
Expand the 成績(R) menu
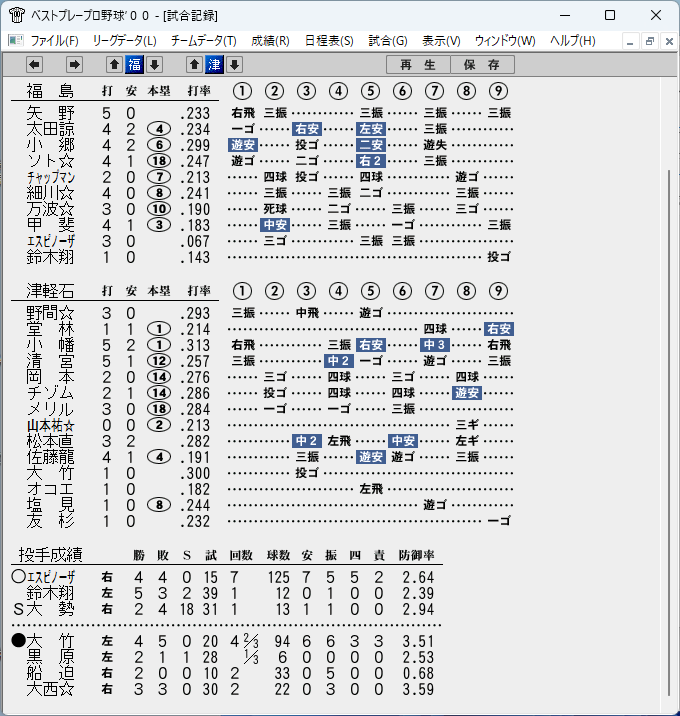[270, 41]
